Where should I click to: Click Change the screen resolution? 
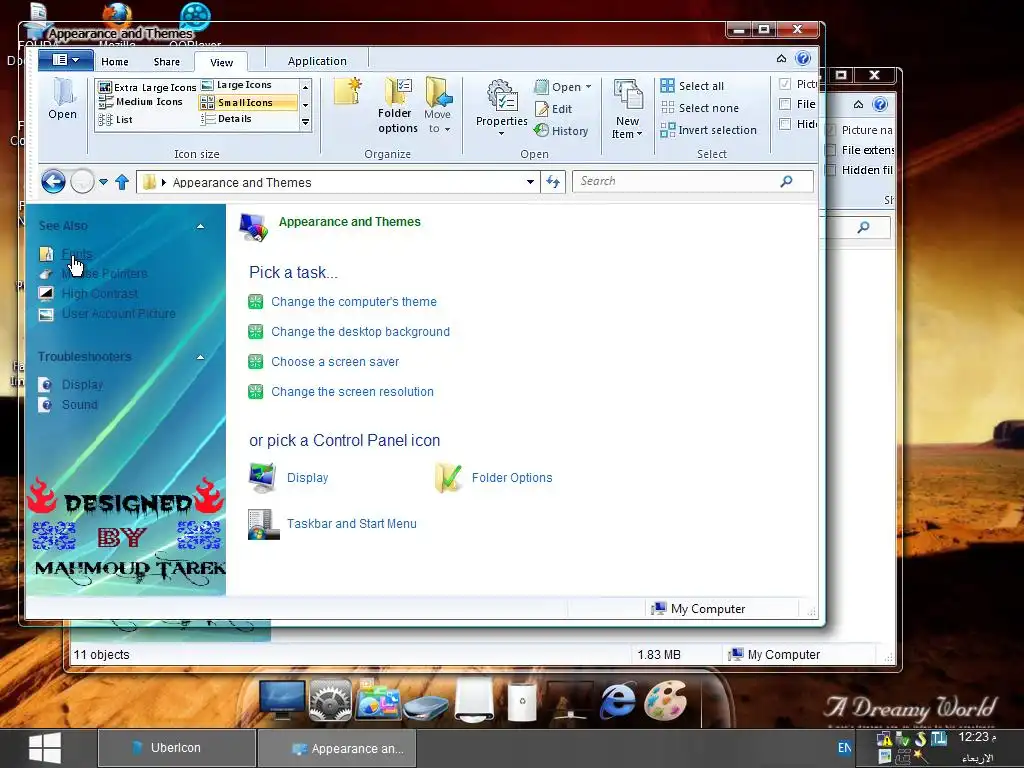point(353,392)
